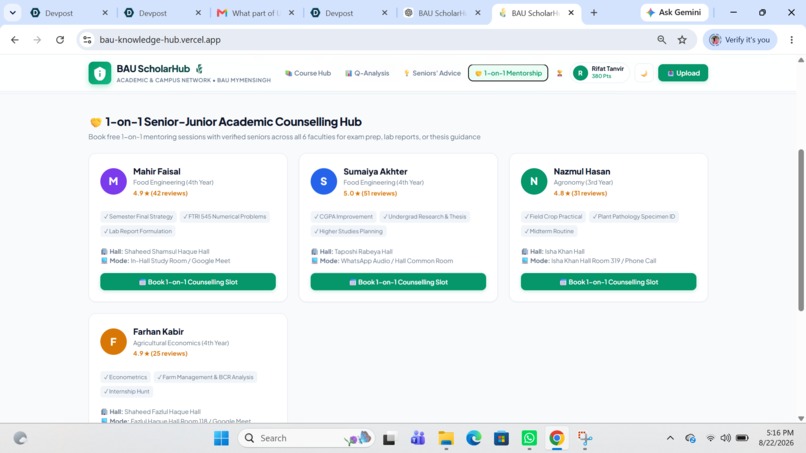Viewport: 806px width, 453px height.
Task: Click the green Upload button
Action: (x=683, y=73)
